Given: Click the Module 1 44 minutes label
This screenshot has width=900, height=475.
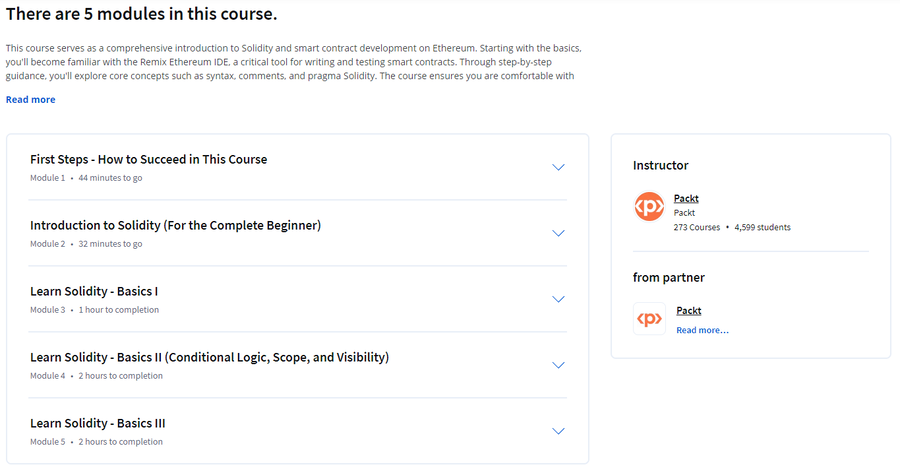Looking at the screenshot, I should (86, 178).
